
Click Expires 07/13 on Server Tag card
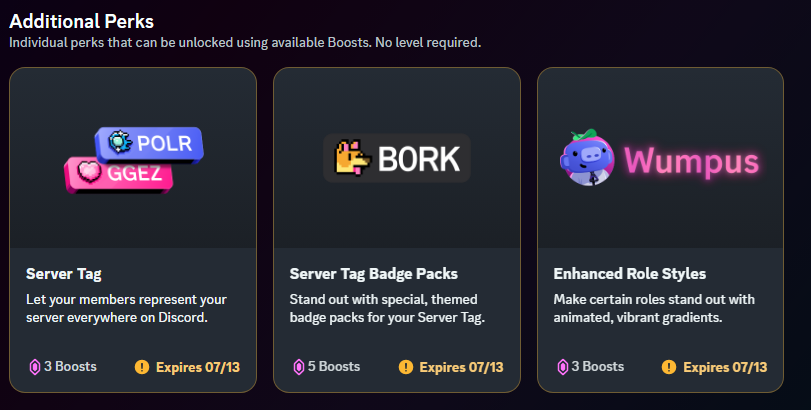198,367
